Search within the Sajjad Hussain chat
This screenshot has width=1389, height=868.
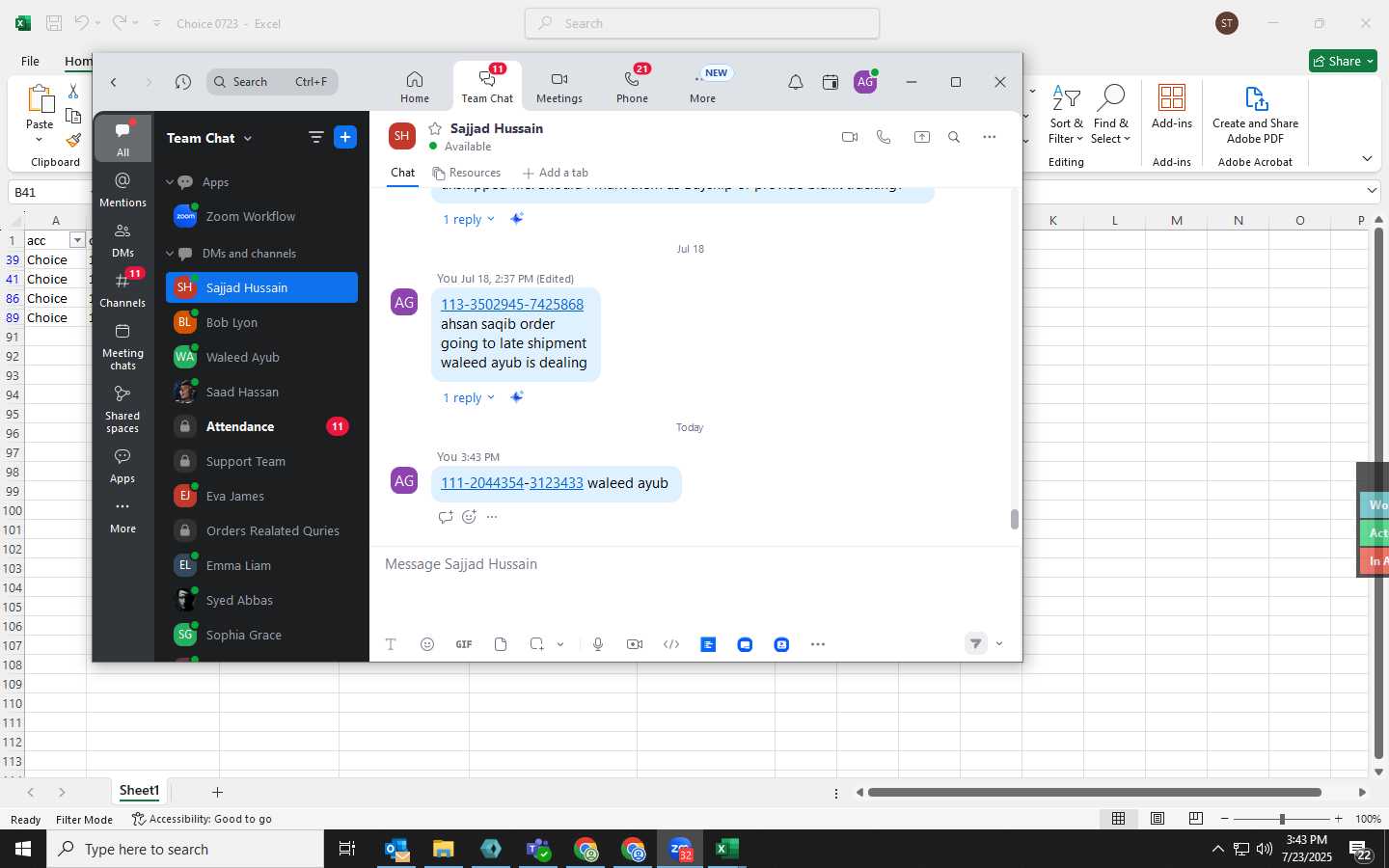pyautogui.click(x=954, y=137)
